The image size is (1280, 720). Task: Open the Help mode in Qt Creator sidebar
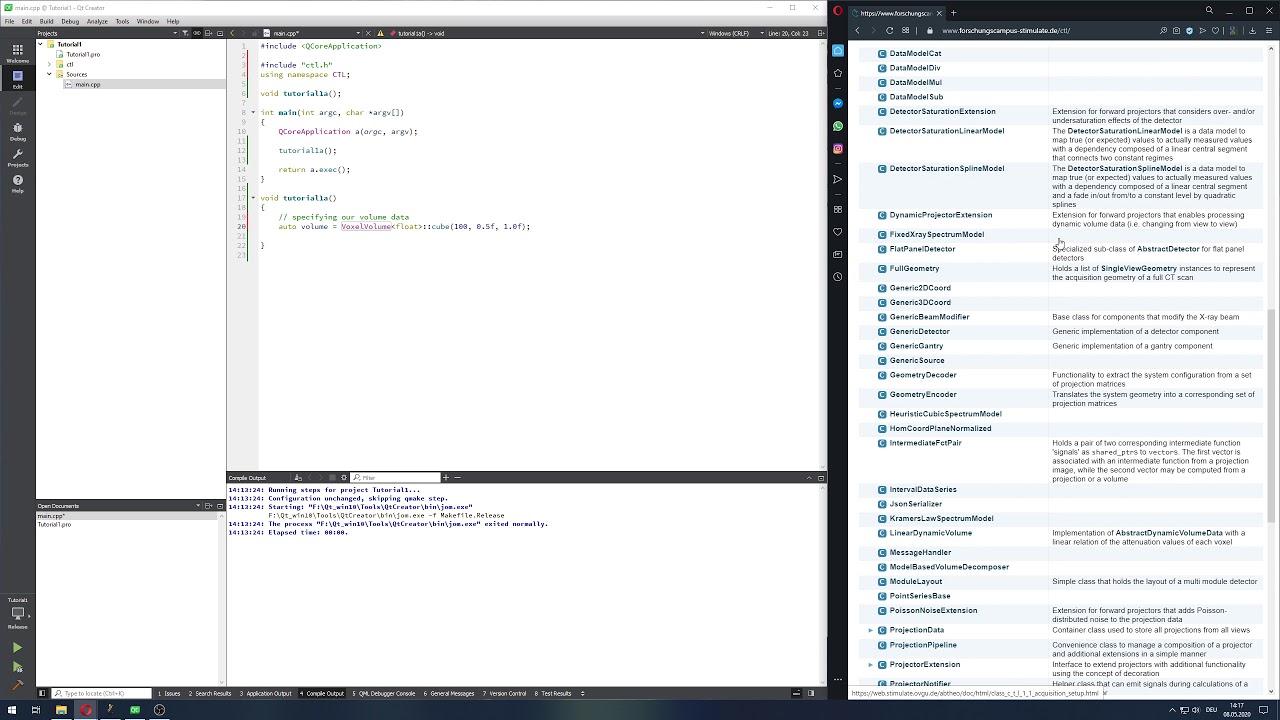17,183
